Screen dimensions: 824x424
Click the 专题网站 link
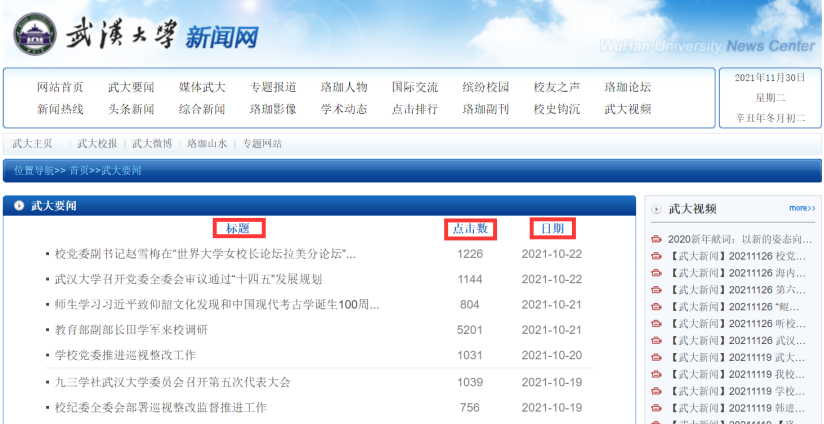tap(262, 143)
